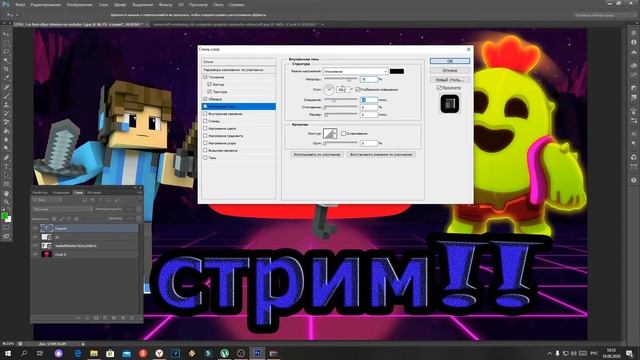The image size is (640, 360).
Task: Select the Crop tool
Action: click(6, 69)
